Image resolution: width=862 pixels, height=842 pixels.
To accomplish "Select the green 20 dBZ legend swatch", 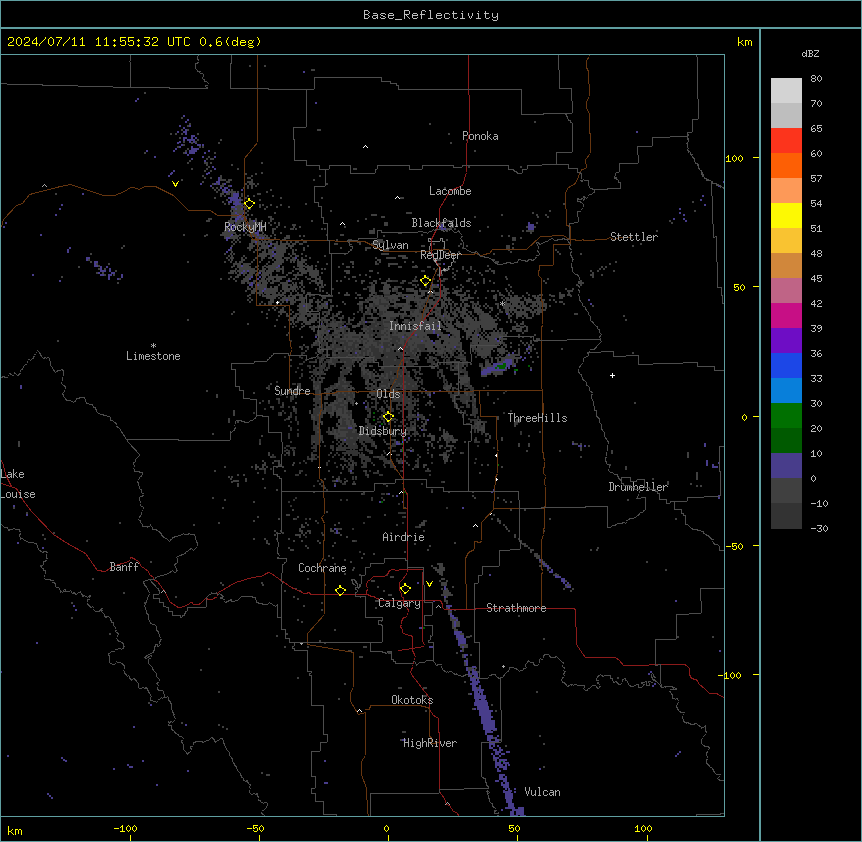I will coord(786,416).
